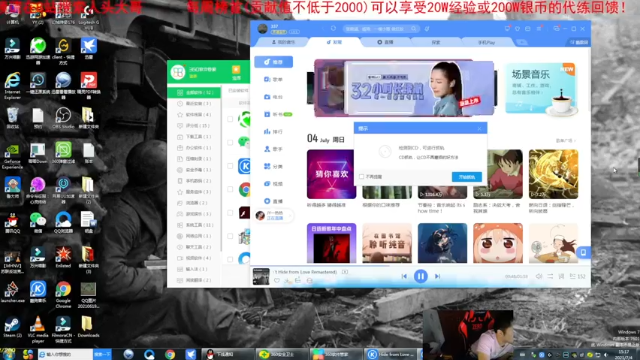
Task: Click the user avatar in Kugou title bar
Action: click(x=263, y=29)
